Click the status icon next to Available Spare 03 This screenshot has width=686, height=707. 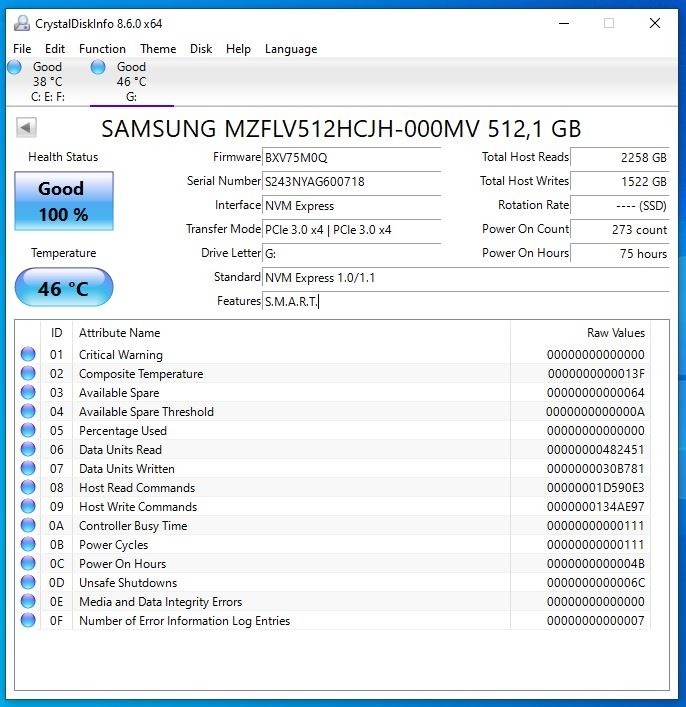pyautogui.click(x=28, y=392)
